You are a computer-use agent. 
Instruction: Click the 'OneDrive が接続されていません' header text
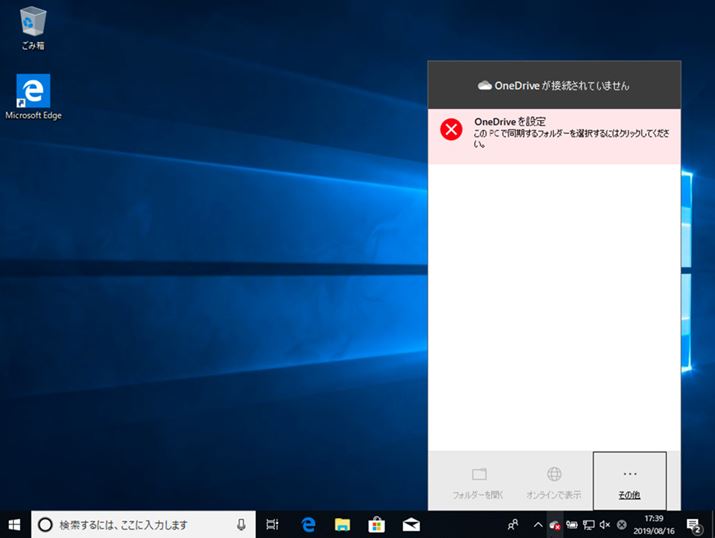[562, 85]
